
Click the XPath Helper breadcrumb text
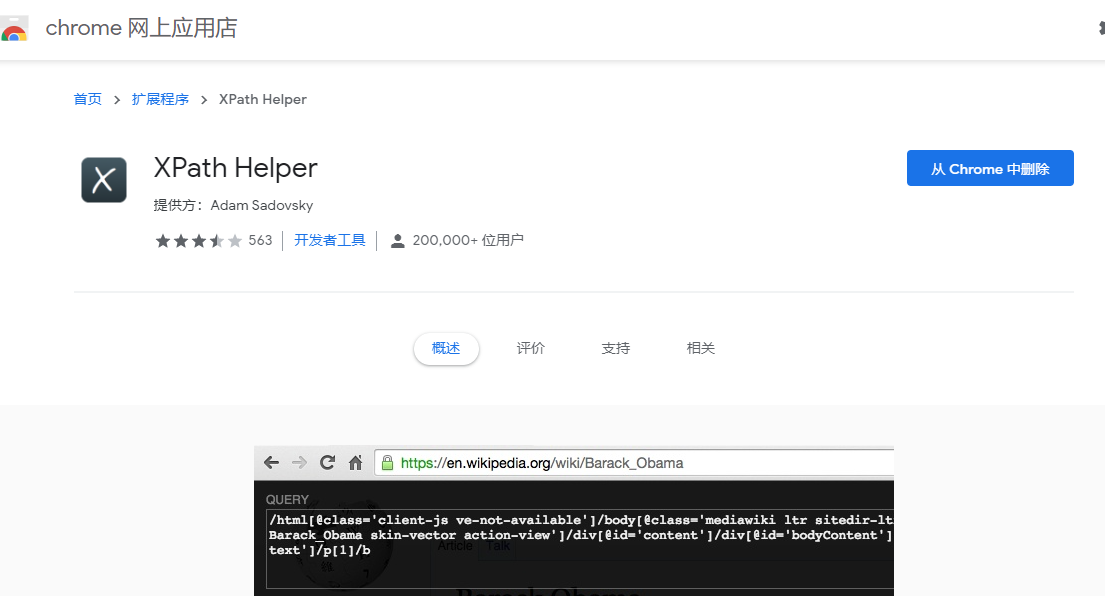point(263,99)
